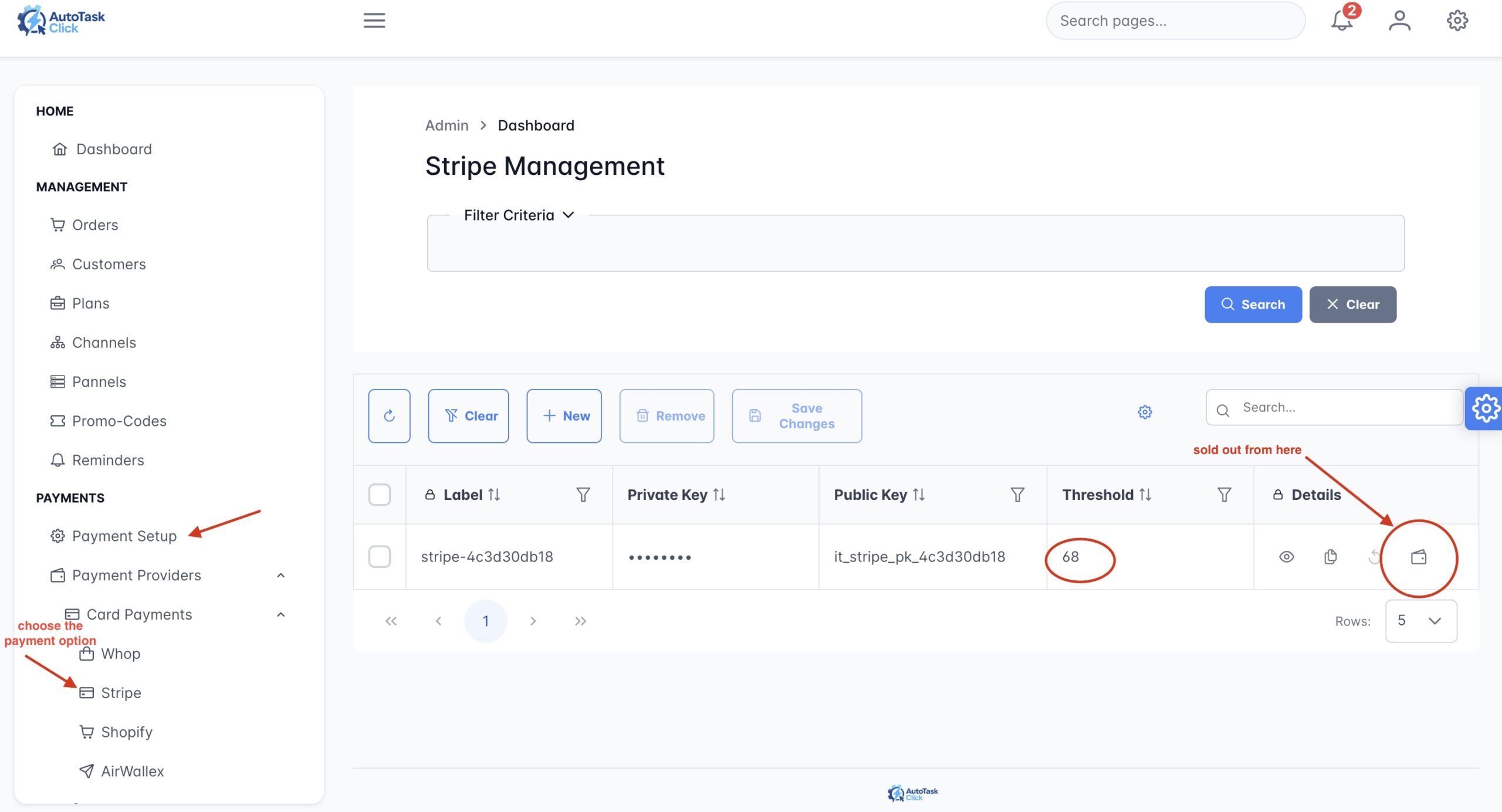This screenshot has width=1502, height=812.
Task: Click the wallet icon in stripe-4c3d30db18 row
Action: tap(1418, 556)
